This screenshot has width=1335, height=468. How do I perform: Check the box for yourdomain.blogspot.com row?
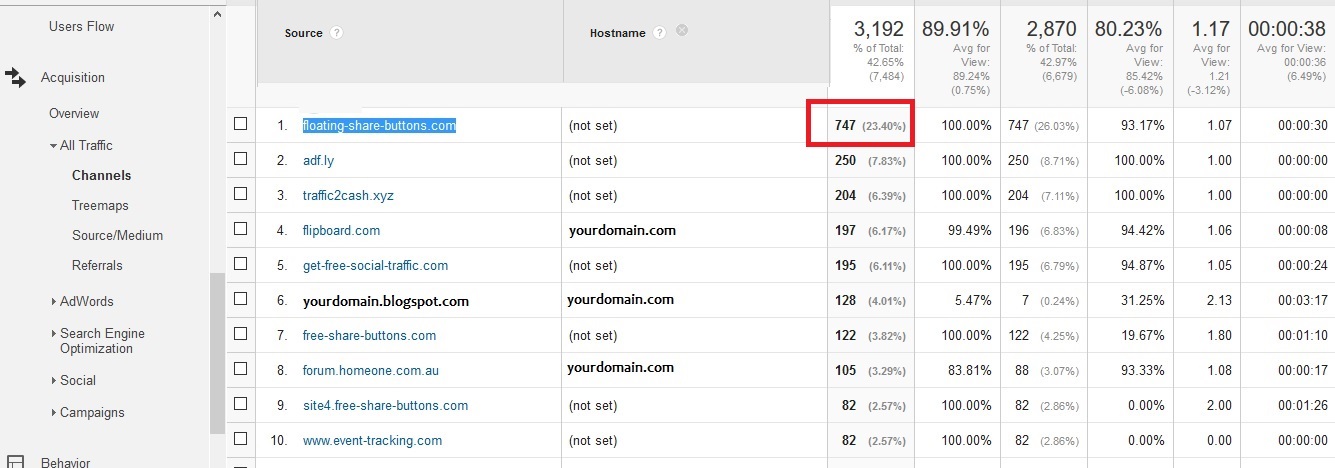(x=240, y=299)
